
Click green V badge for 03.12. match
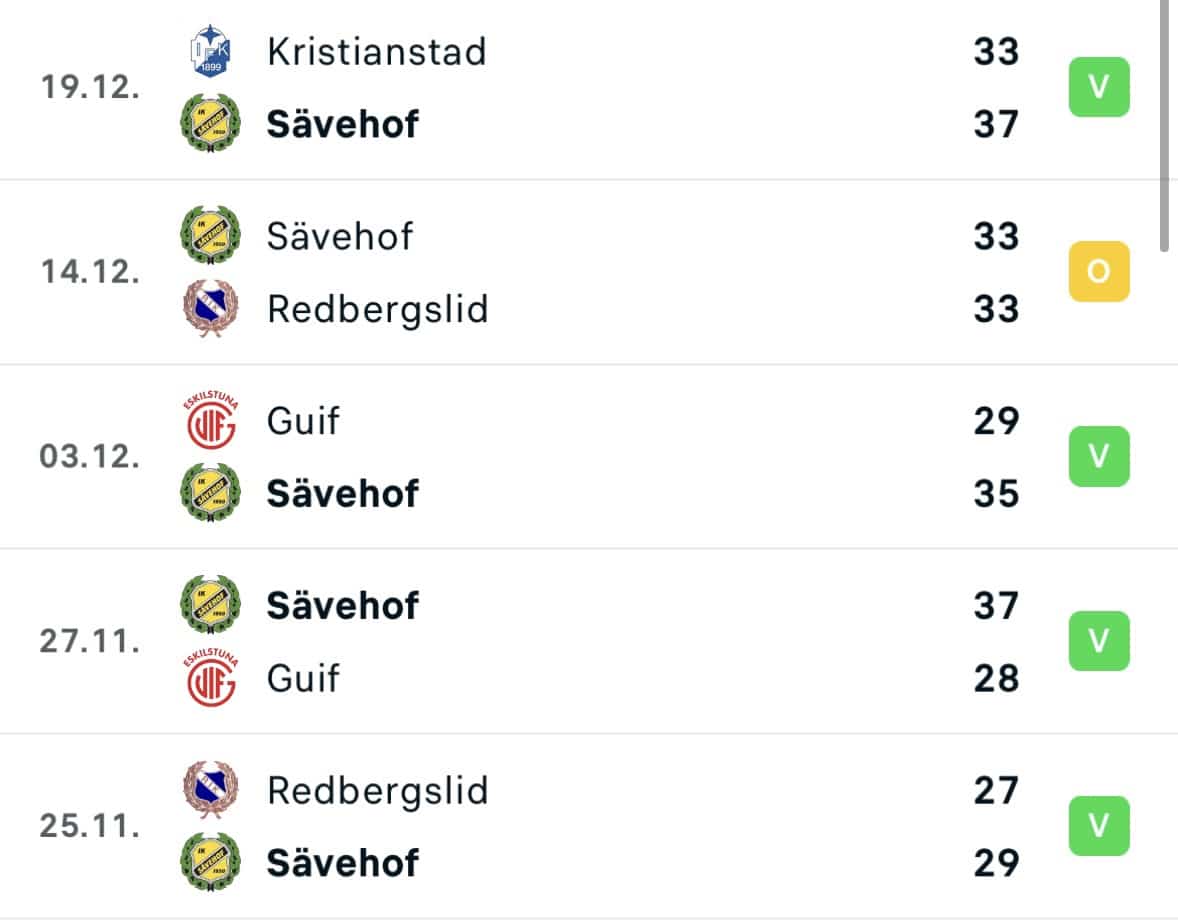point(1099,456)
